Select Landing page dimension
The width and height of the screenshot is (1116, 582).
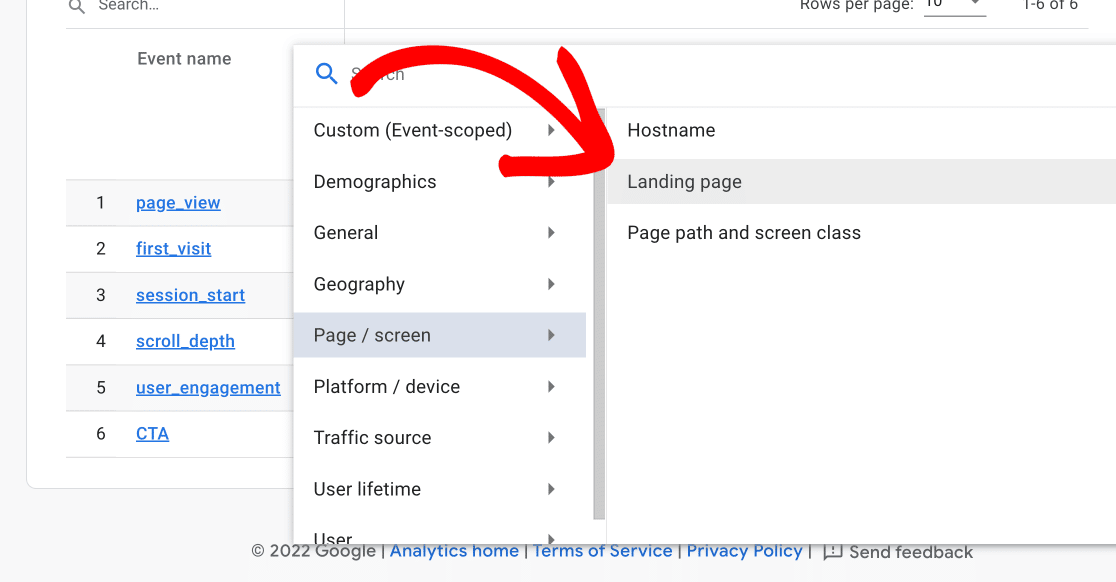[684, 182]
